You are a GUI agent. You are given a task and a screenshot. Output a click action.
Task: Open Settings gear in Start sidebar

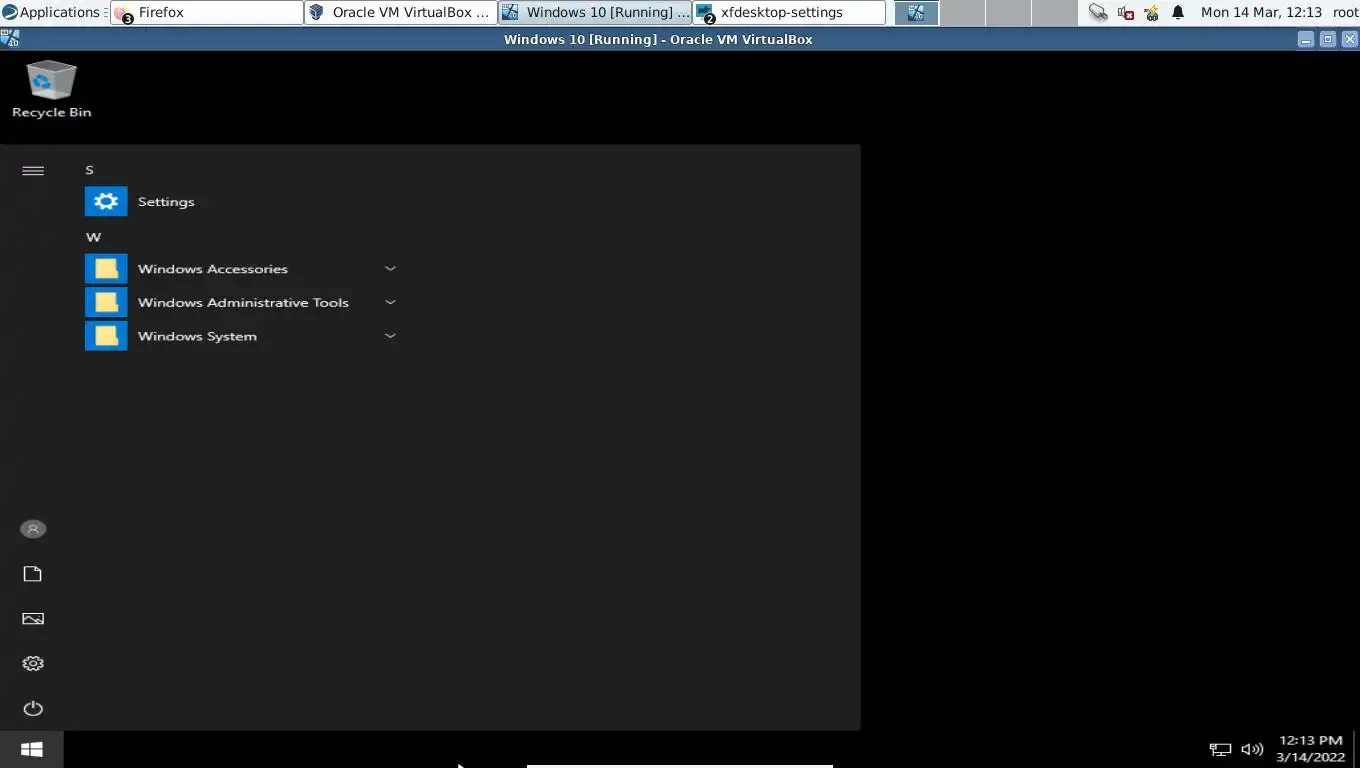pos(33,664)
